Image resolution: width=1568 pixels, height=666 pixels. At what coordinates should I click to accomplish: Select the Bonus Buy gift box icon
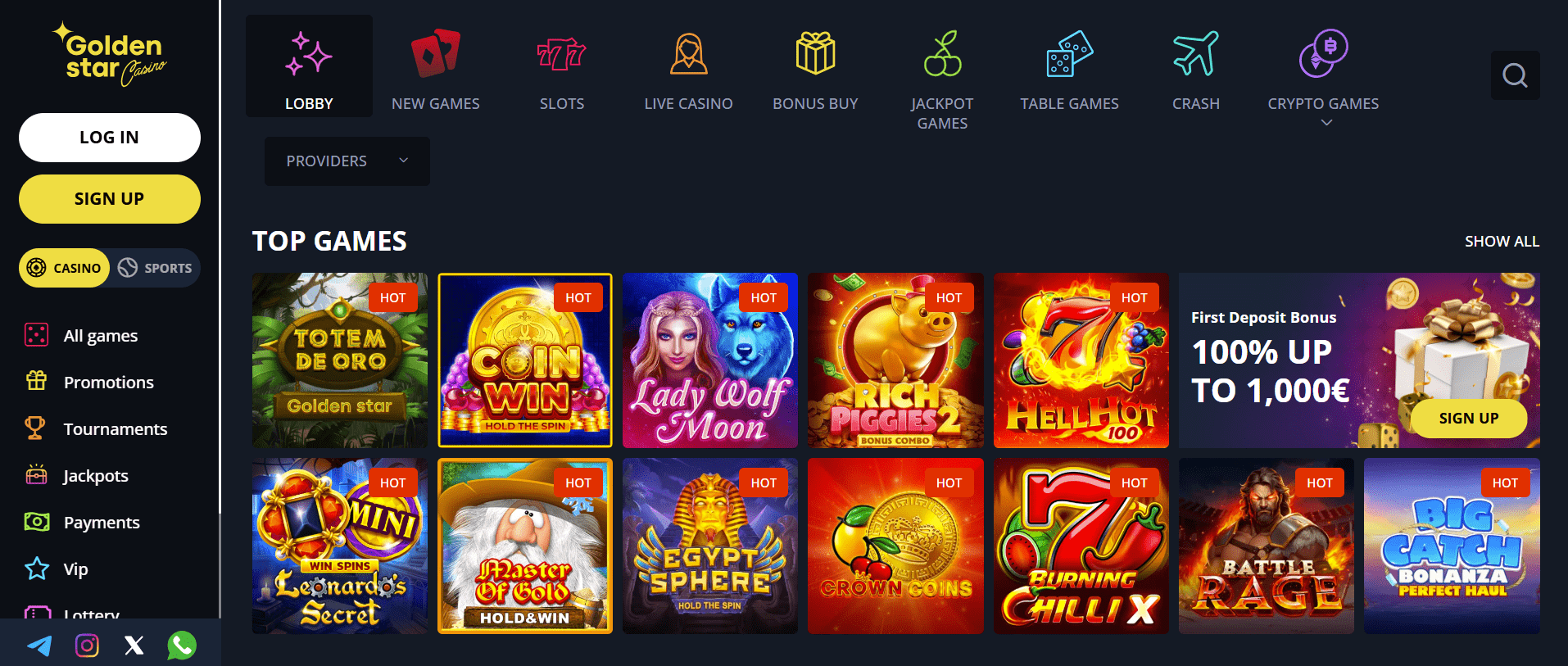[815, 53]
